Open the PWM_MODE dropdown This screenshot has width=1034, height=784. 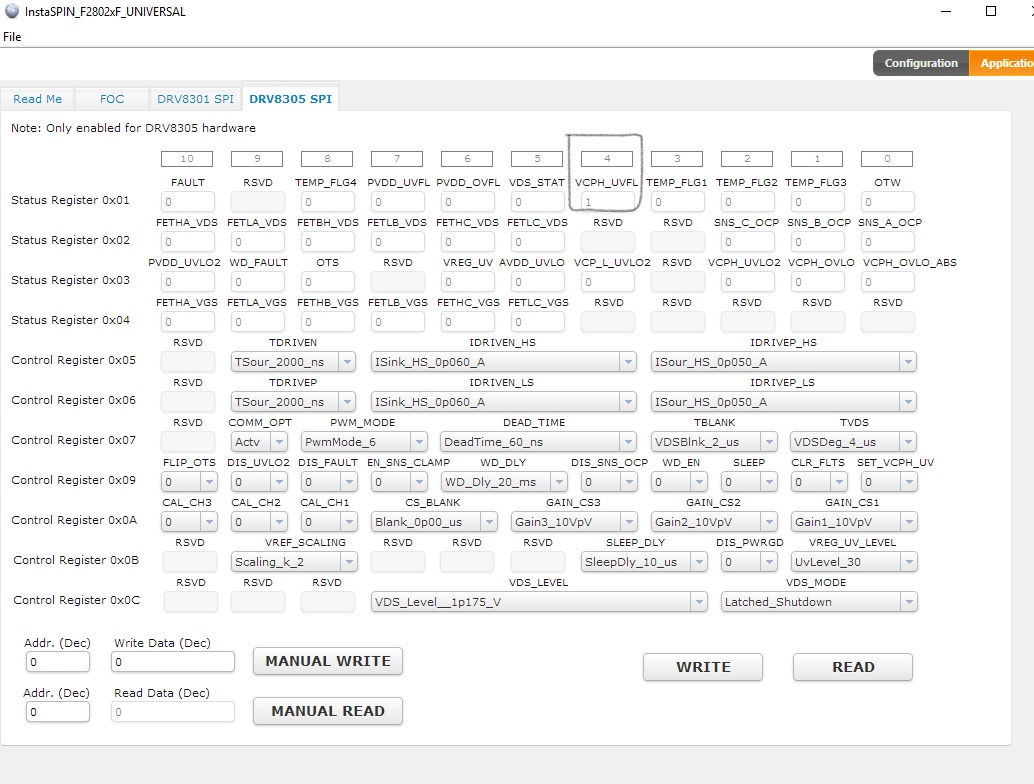coord(364,442)
